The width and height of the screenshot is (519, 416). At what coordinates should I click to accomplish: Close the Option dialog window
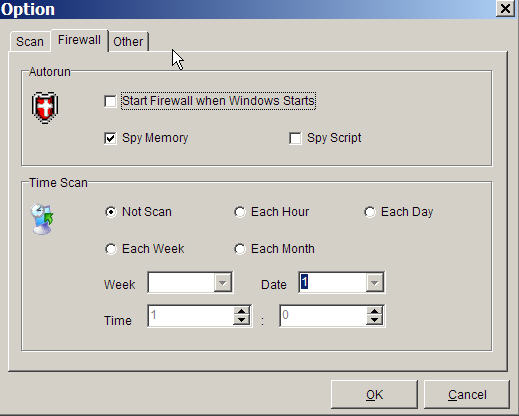point(505,8)
